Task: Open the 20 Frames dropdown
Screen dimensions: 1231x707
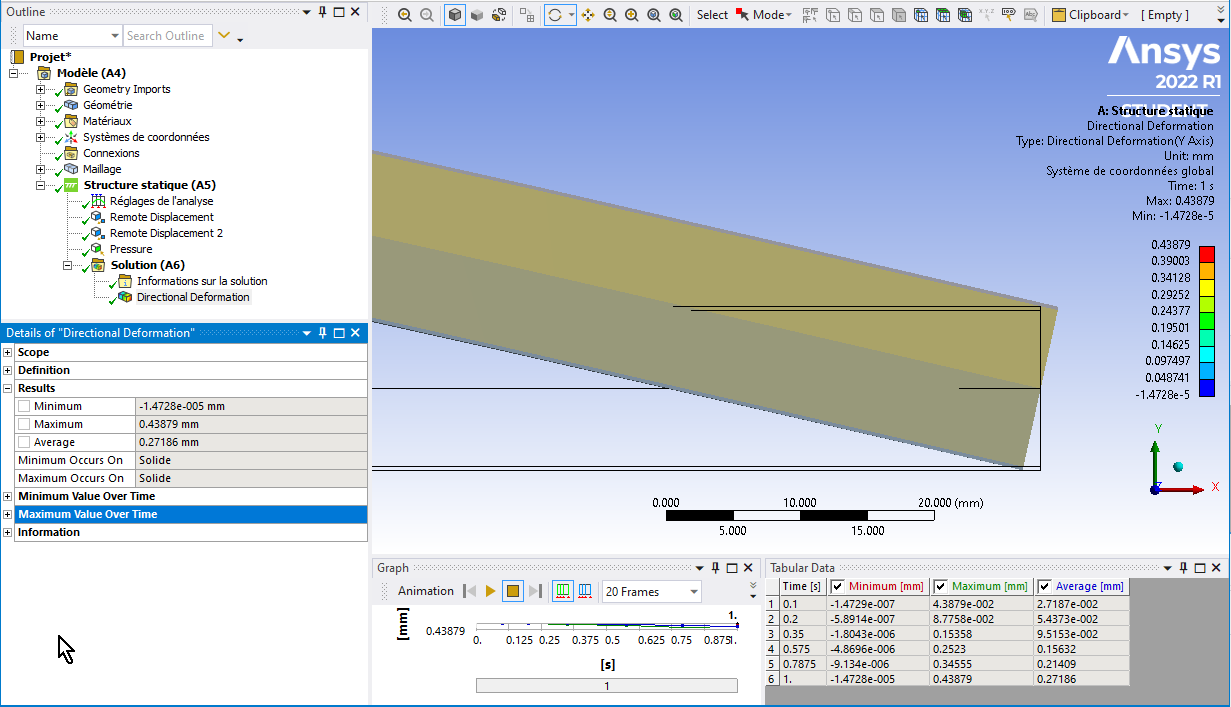Action: click(693, 592)
